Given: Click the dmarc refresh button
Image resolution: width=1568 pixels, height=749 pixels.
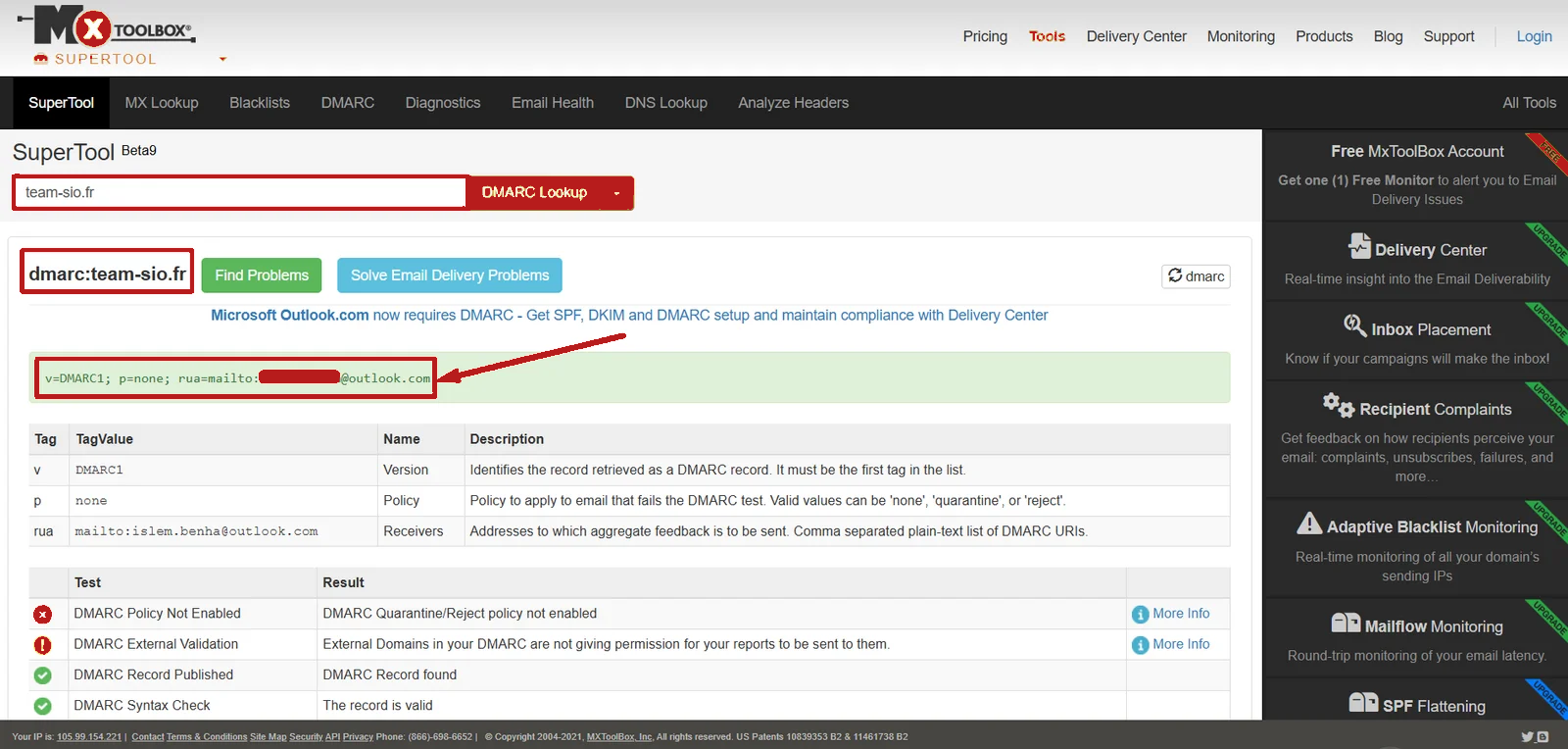Looking at the screenshot, I should tap(1196, 276).
